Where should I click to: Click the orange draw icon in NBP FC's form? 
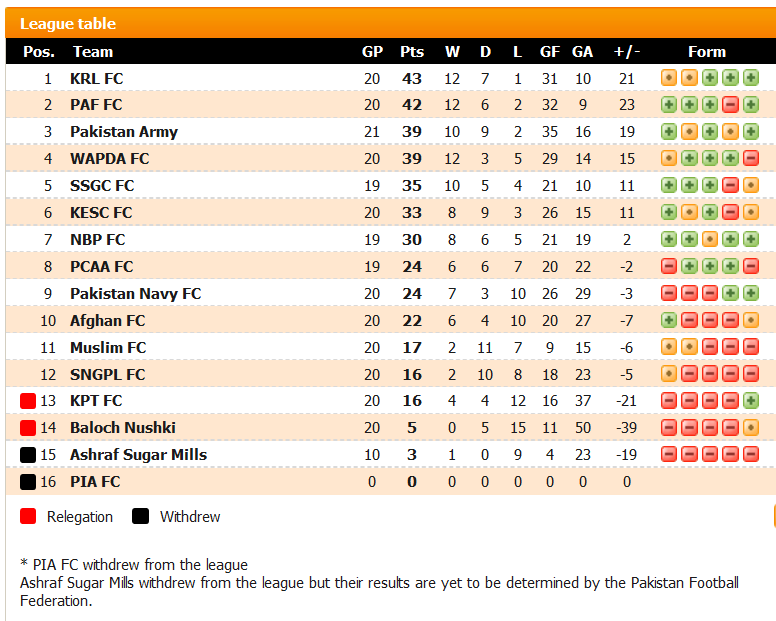[x=710, y=239]
